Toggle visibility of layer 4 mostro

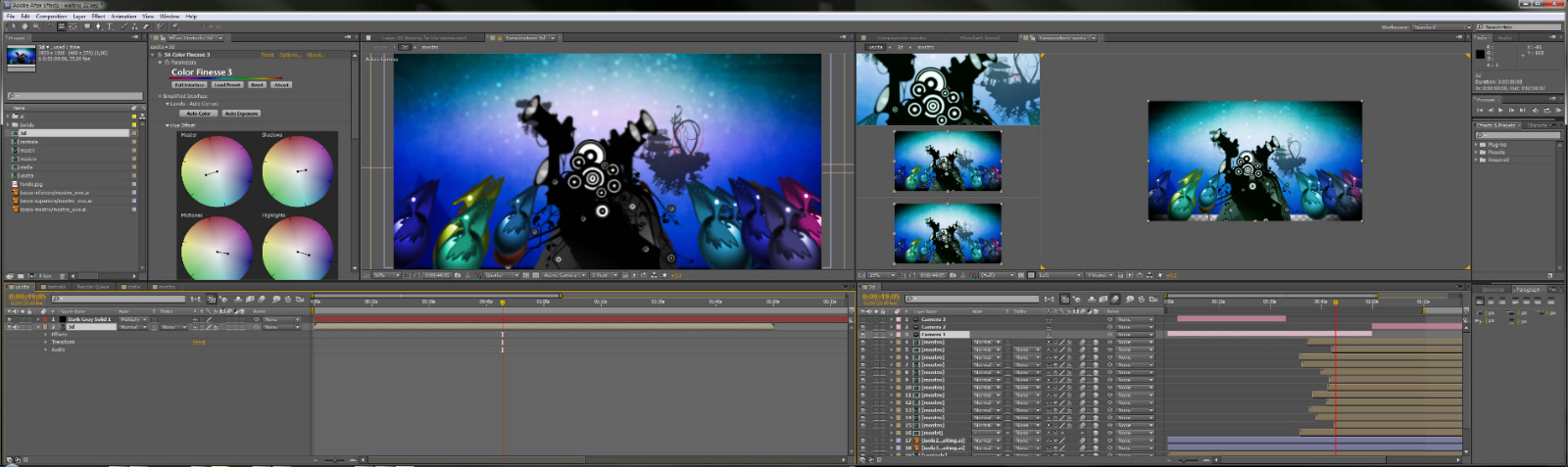pyautogui.click(x=862, y=342)
